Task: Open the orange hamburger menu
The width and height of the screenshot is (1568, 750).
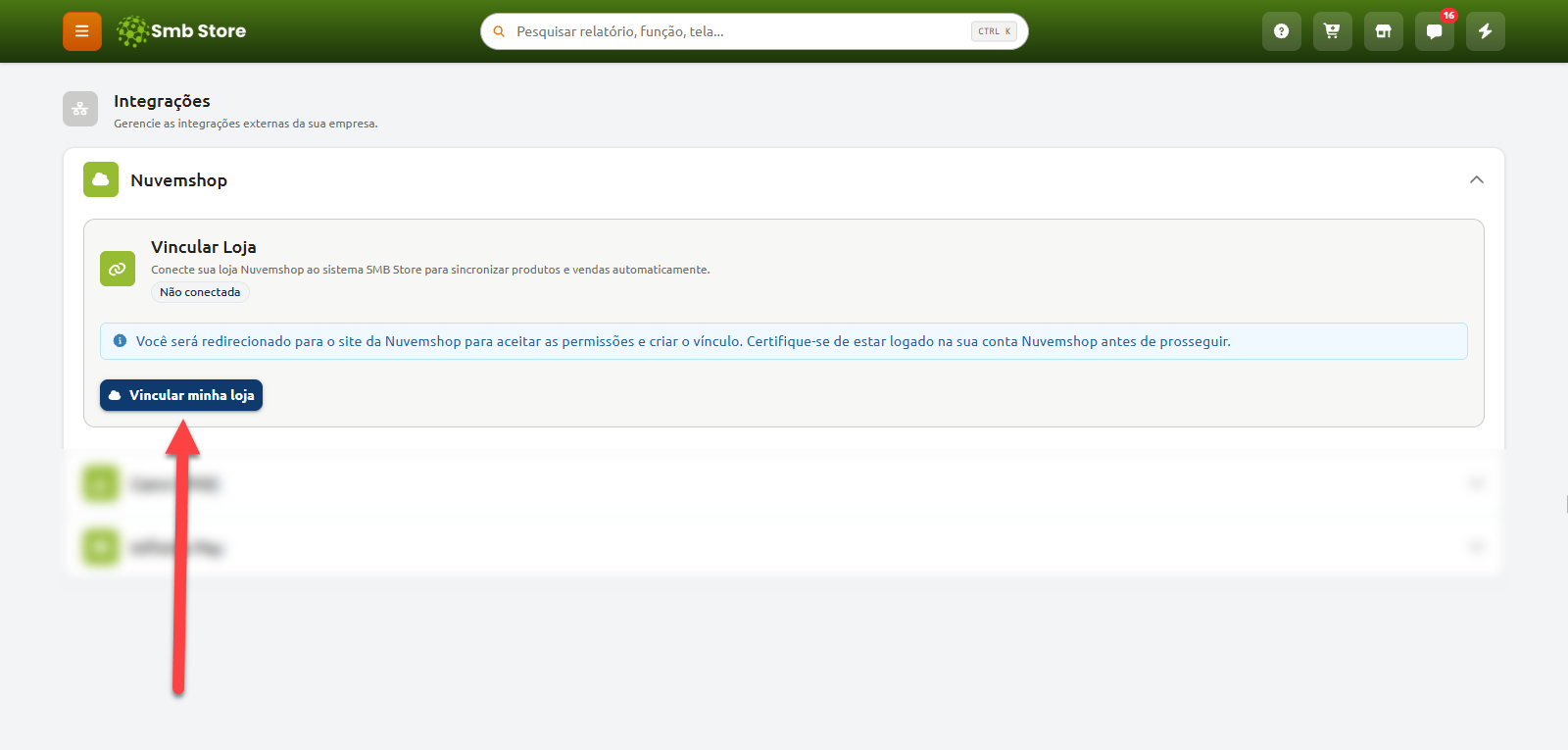Action: (x=82, y=31)
